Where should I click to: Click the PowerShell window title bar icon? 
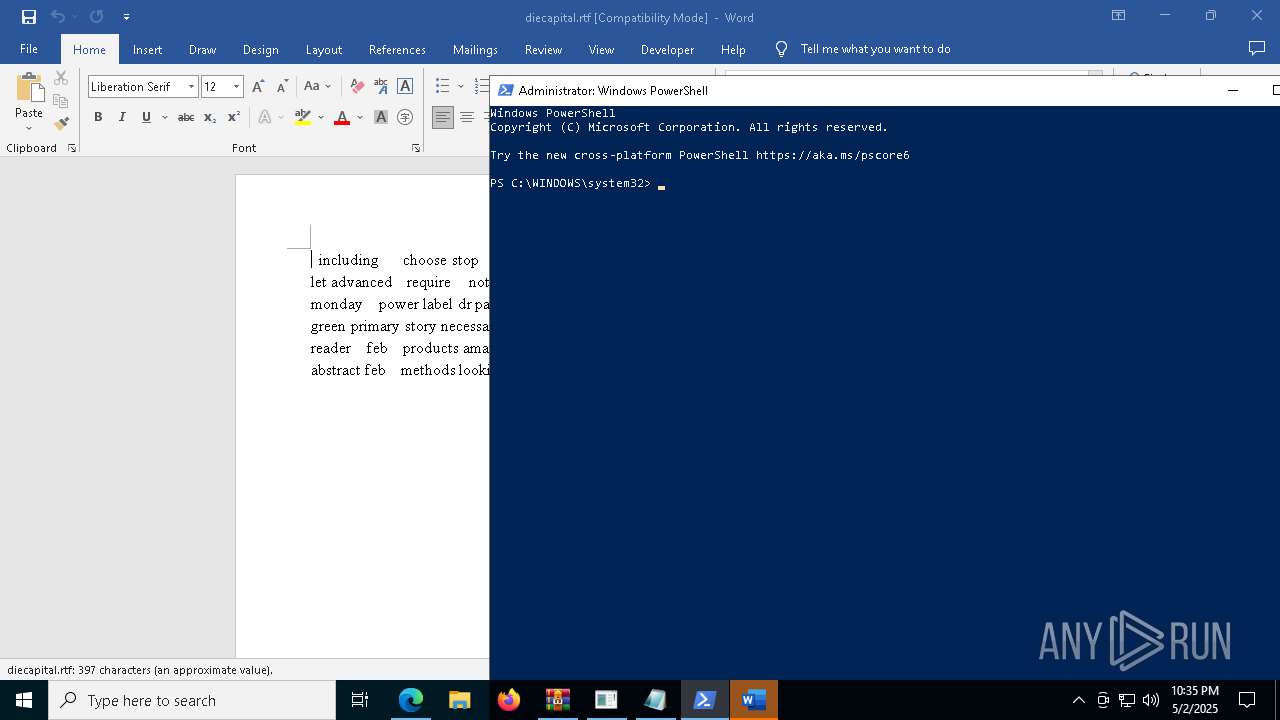(x=506, y=90)
